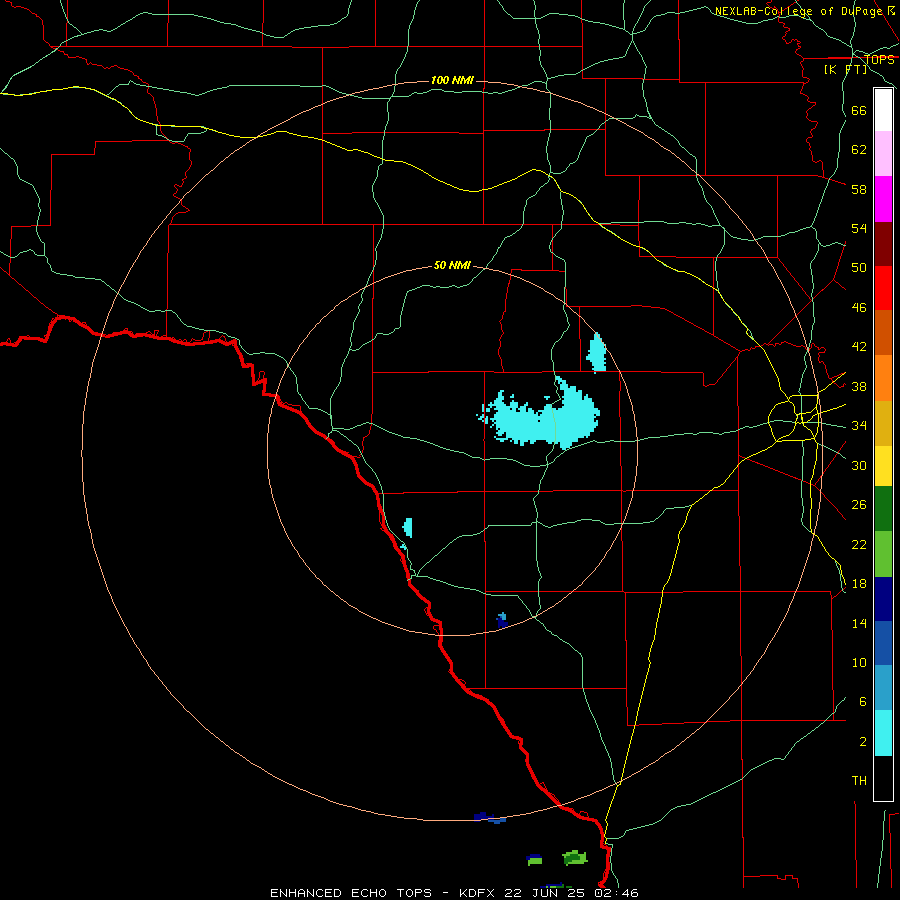Viewport: 900px width, 900px height.
Task: Click the 54 legend value
Action: coord(859,228)
